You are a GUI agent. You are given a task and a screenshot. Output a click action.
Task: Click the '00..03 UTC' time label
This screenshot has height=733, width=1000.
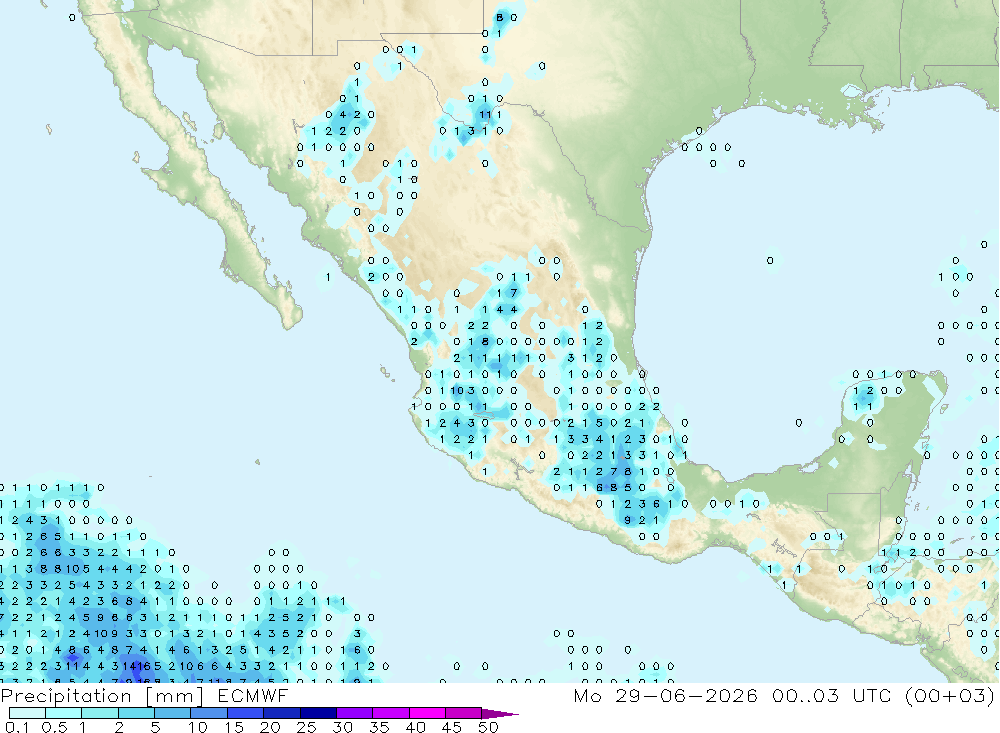[x=832, y=695]
